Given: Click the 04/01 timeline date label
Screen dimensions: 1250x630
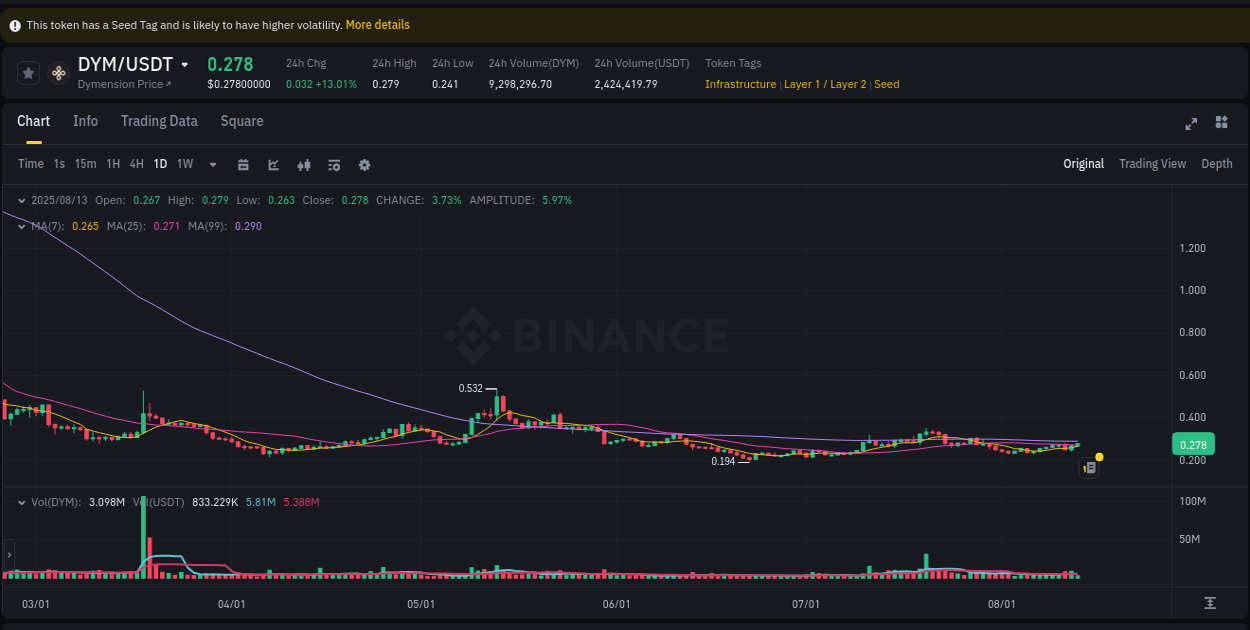Looking at the screenshot, I should 230,604.
